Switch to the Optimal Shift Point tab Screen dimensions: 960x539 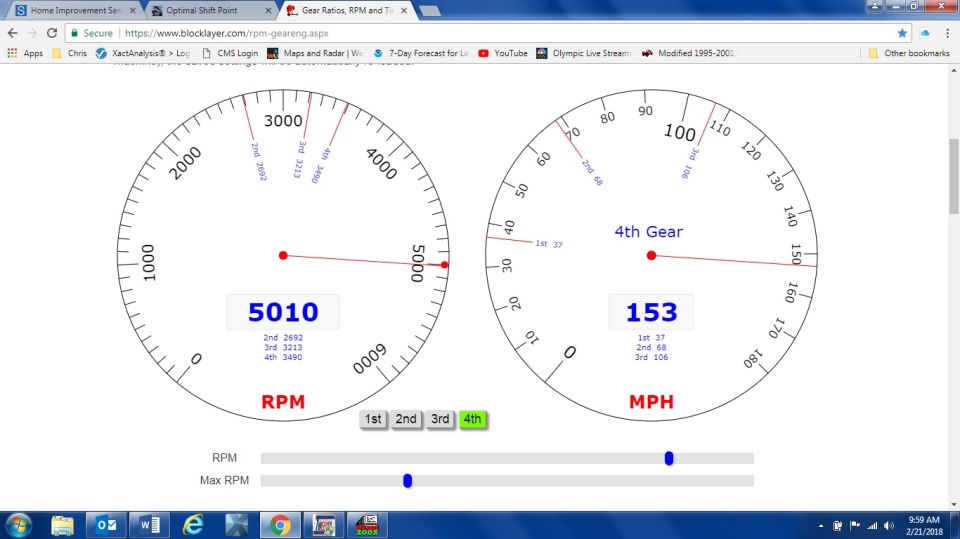tap(212, 10)
